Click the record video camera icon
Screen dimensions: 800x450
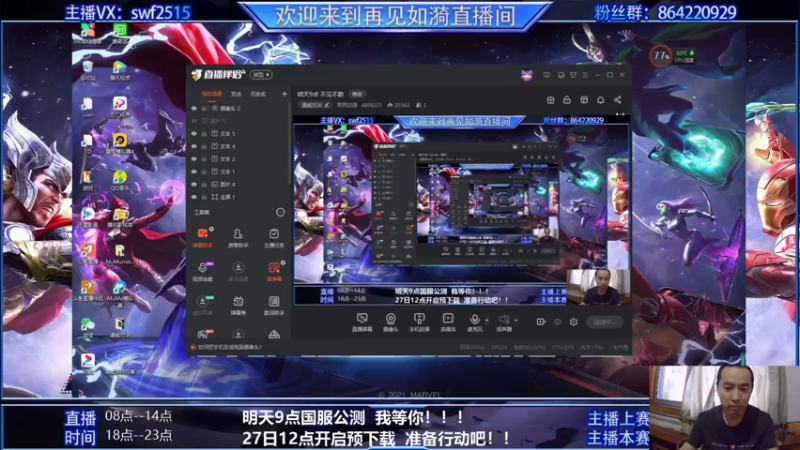click(x=541, y=322)
